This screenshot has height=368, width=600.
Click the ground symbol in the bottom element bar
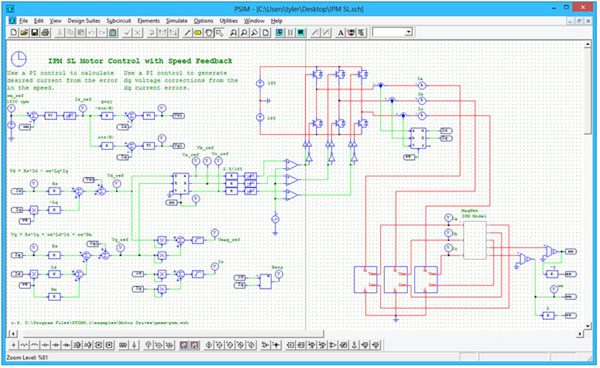[134, 345]
